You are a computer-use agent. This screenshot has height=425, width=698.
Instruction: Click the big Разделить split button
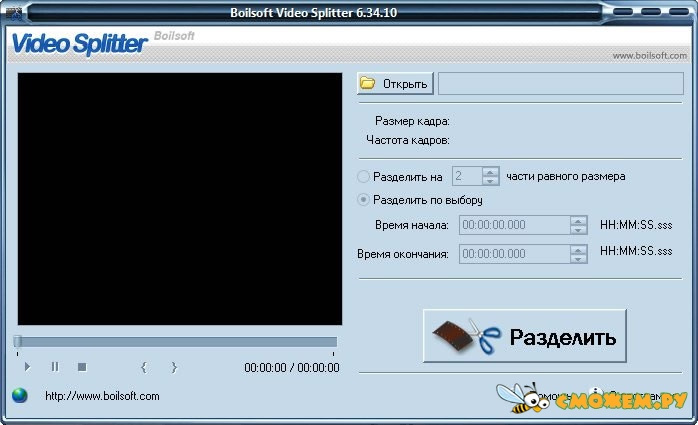pyautogui.click(x=524, y=336)
